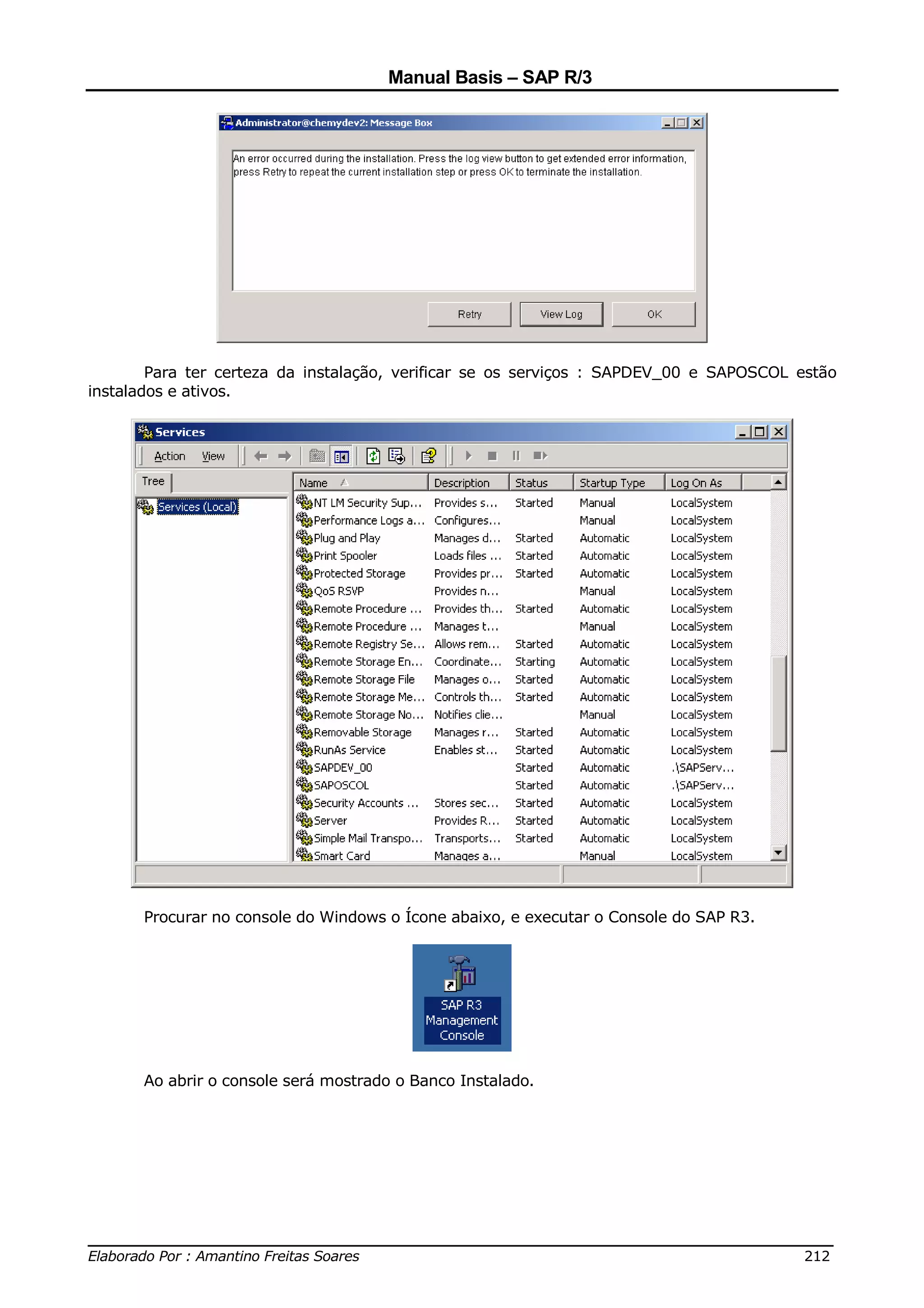Click the Refresh toolbar icon

pos(373,456)
